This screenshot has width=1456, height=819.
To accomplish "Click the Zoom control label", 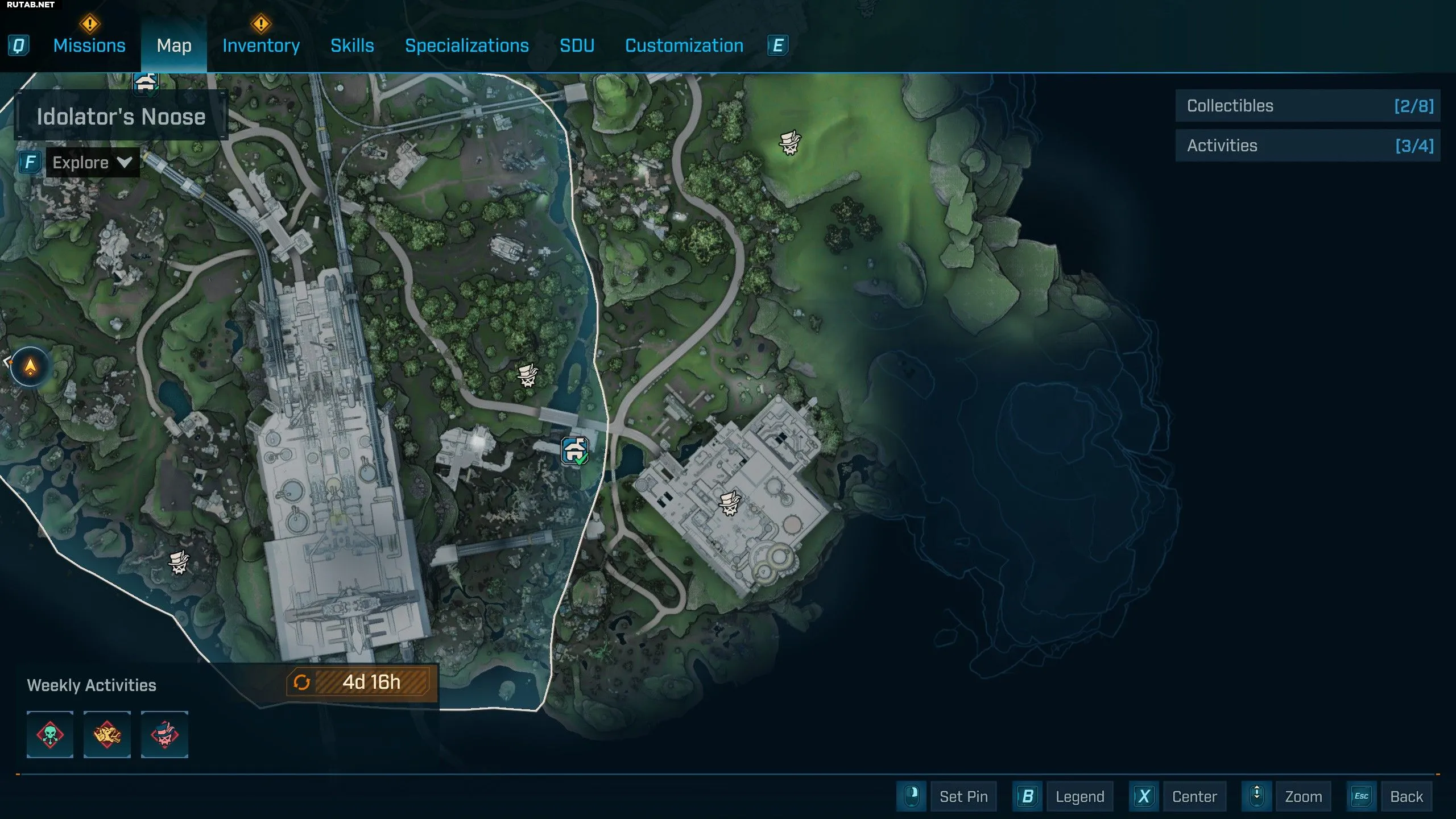I will coord(1304,796).
